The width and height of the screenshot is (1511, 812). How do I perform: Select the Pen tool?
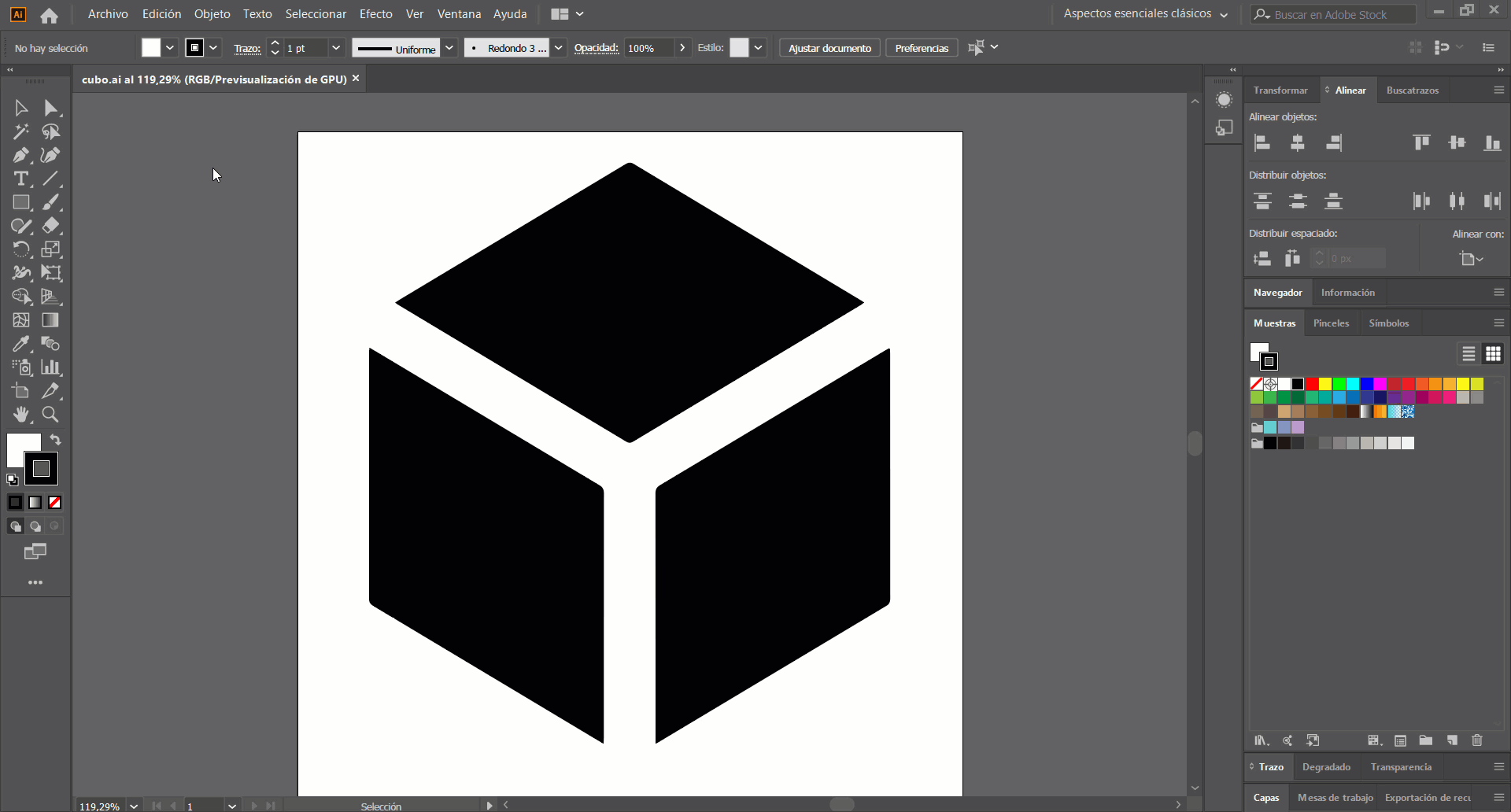coord(20,156)
